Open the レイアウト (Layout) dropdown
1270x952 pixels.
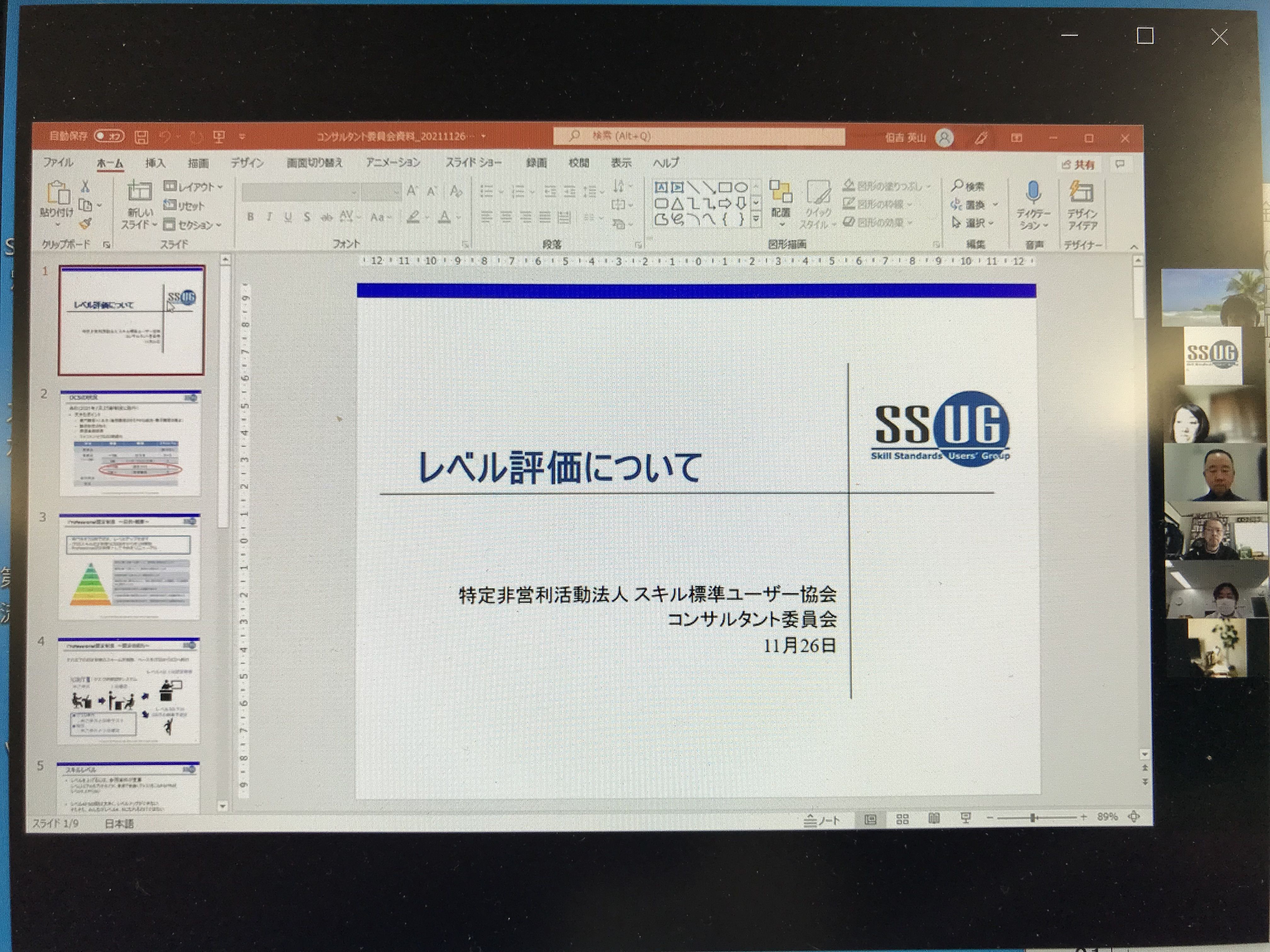tap(193, 186)
